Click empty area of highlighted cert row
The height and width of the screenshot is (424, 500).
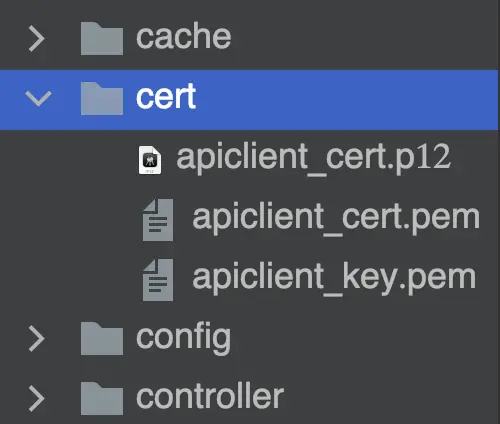pos(347,100)
